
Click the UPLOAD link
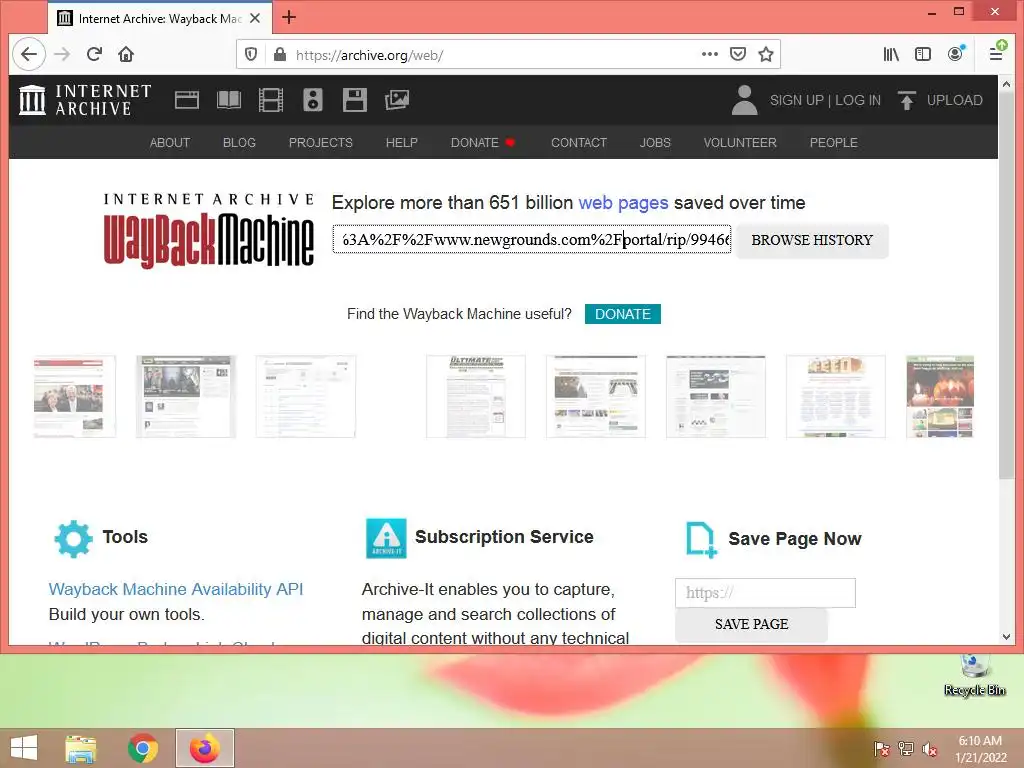coord(940,100)
